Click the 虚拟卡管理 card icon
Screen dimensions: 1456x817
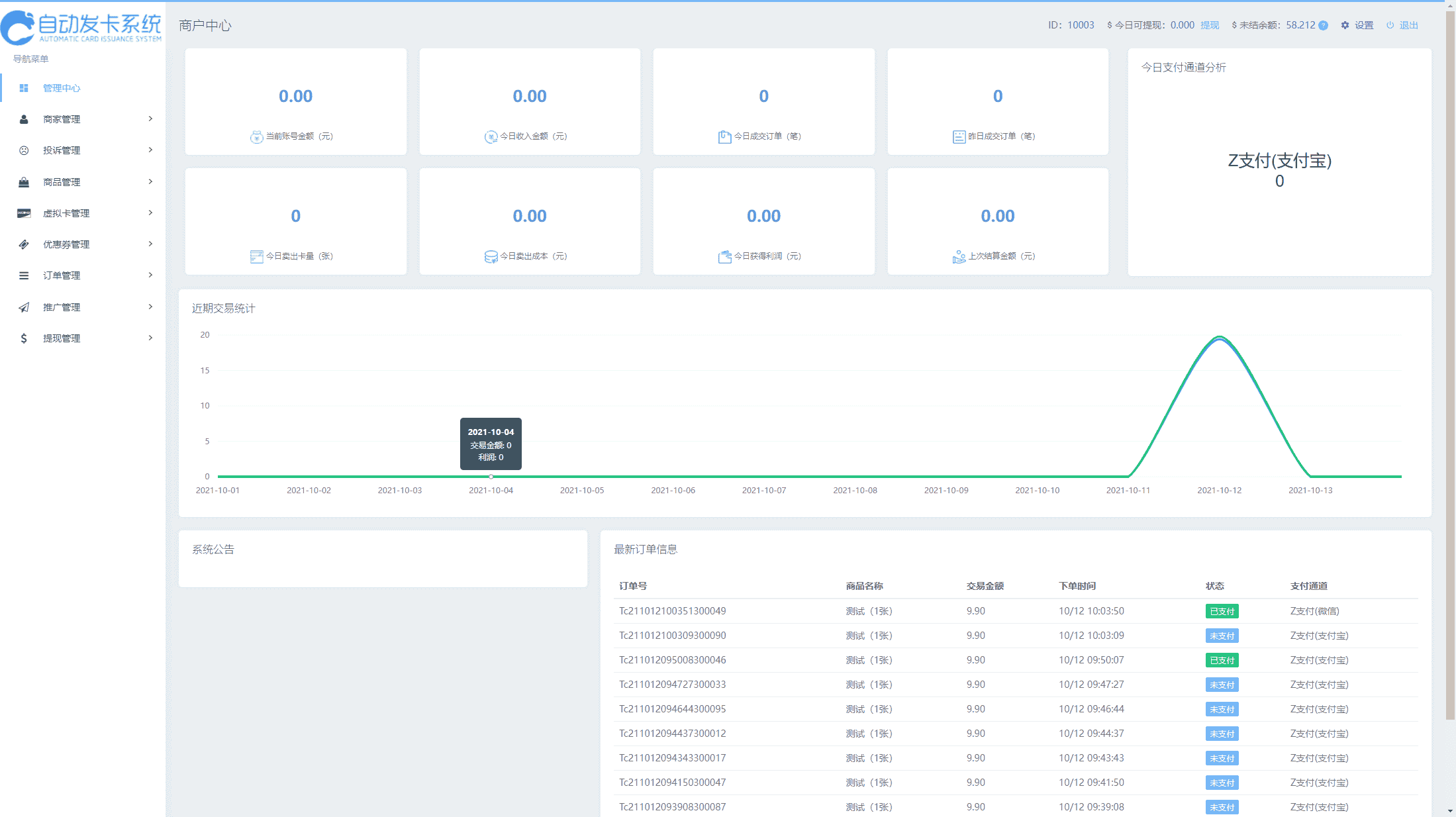24,213
